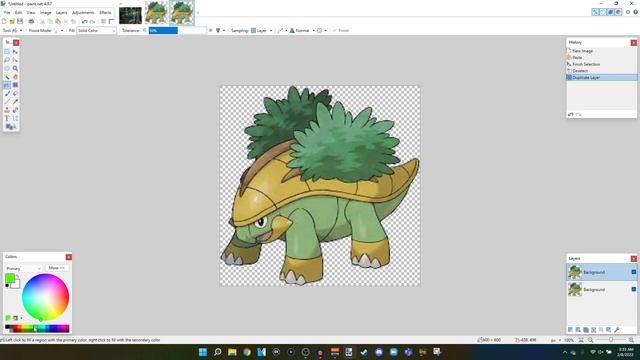Select the Text tool
640x360 pixels.
click(x=7, y=118)
